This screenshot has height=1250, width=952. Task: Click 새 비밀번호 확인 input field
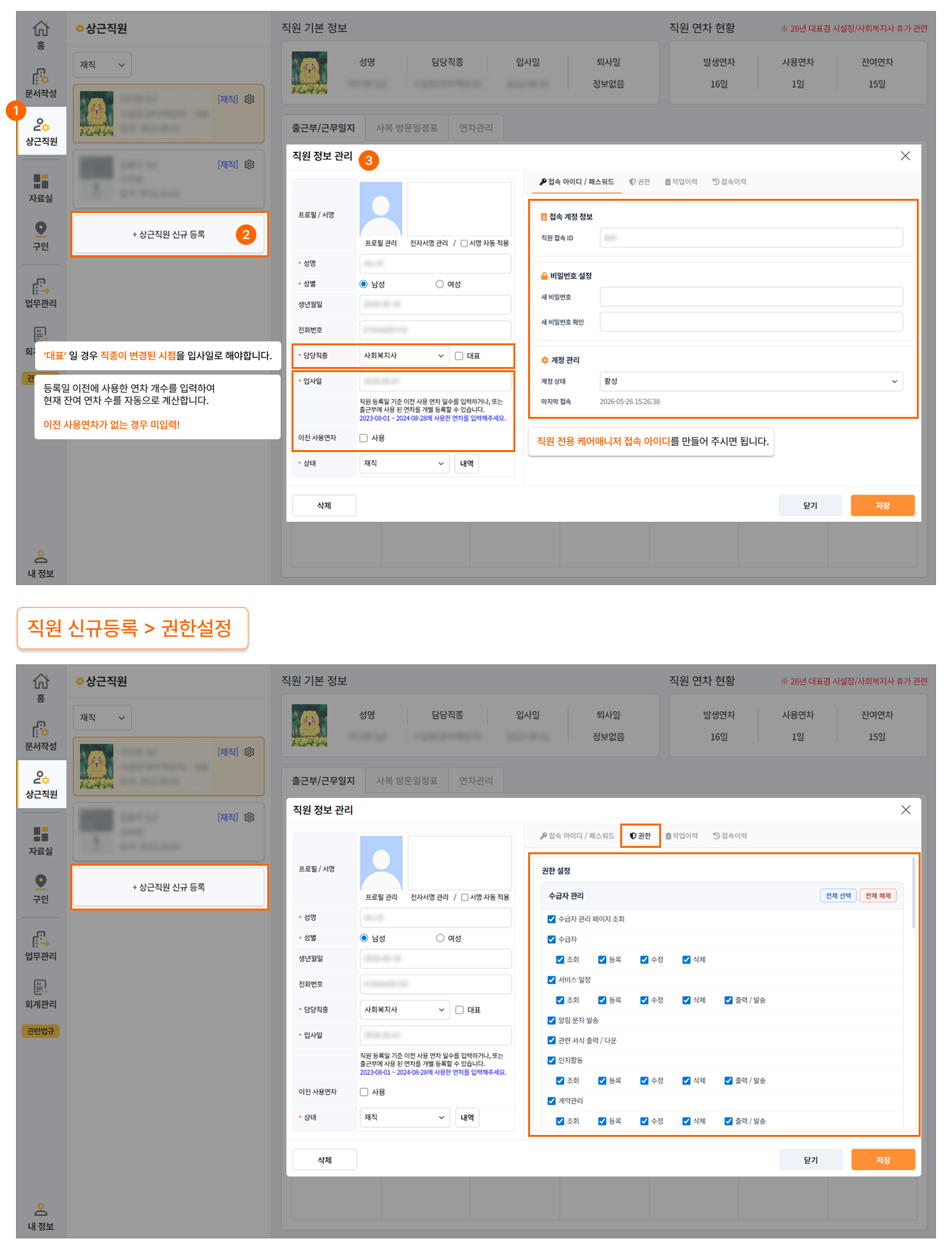751,322
